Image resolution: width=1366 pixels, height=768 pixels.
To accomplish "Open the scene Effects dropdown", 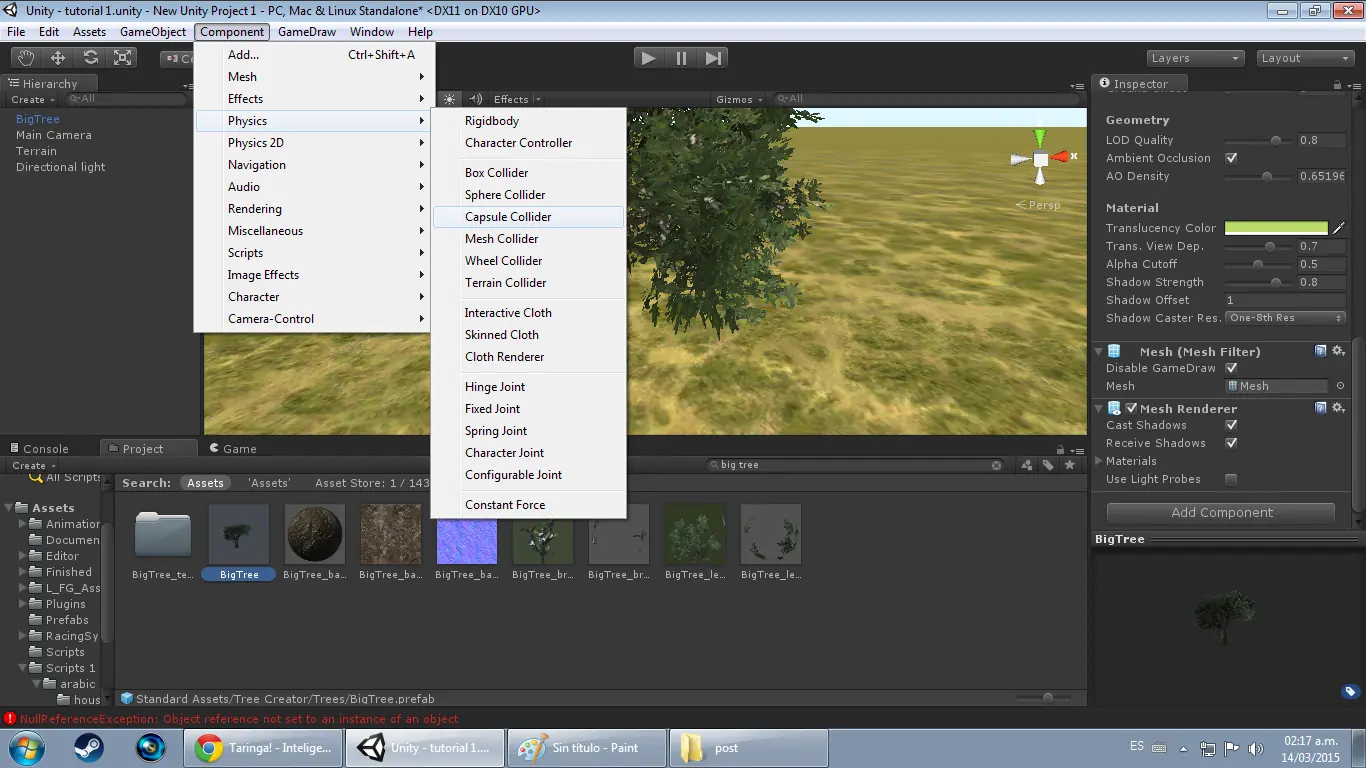I will [517, 99].
